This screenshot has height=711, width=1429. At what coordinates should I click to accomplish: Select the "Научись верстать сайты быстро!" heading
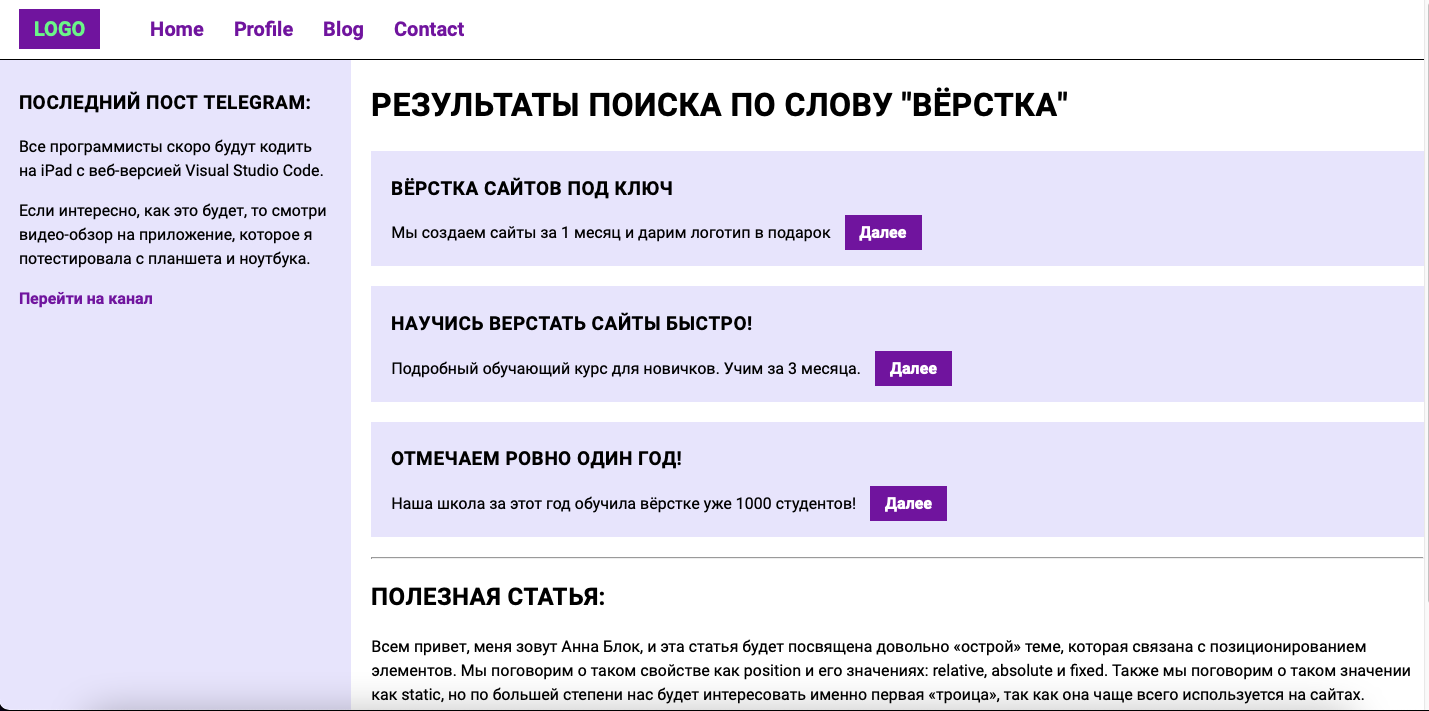(571, 324)
